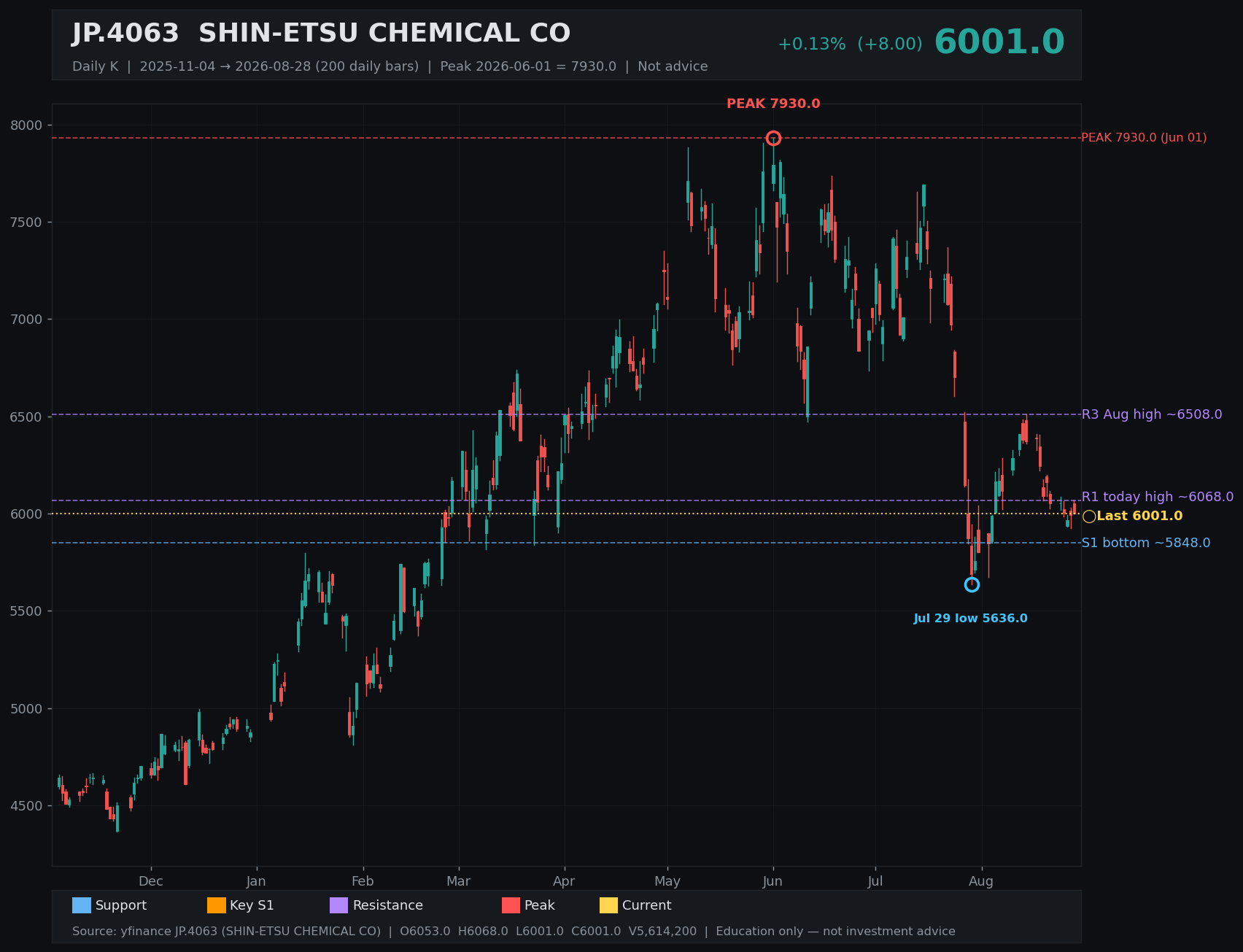
Task: Click the May x-axis label
Action: pyautogui.click(x=667, y=881)
